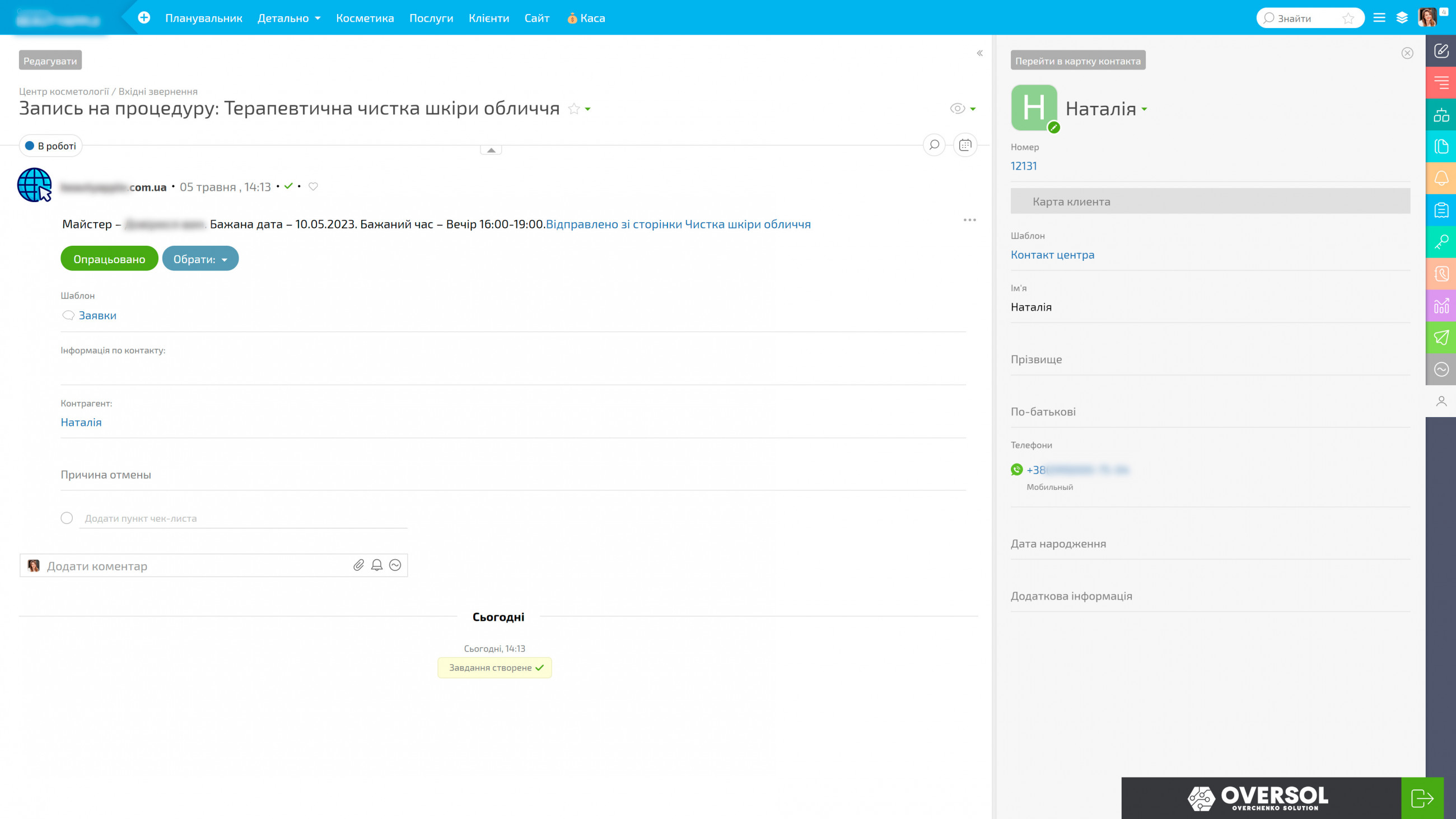Open the Сайт menu
Viewport: 1456px width, 819px height.
(x=537, y=18)
